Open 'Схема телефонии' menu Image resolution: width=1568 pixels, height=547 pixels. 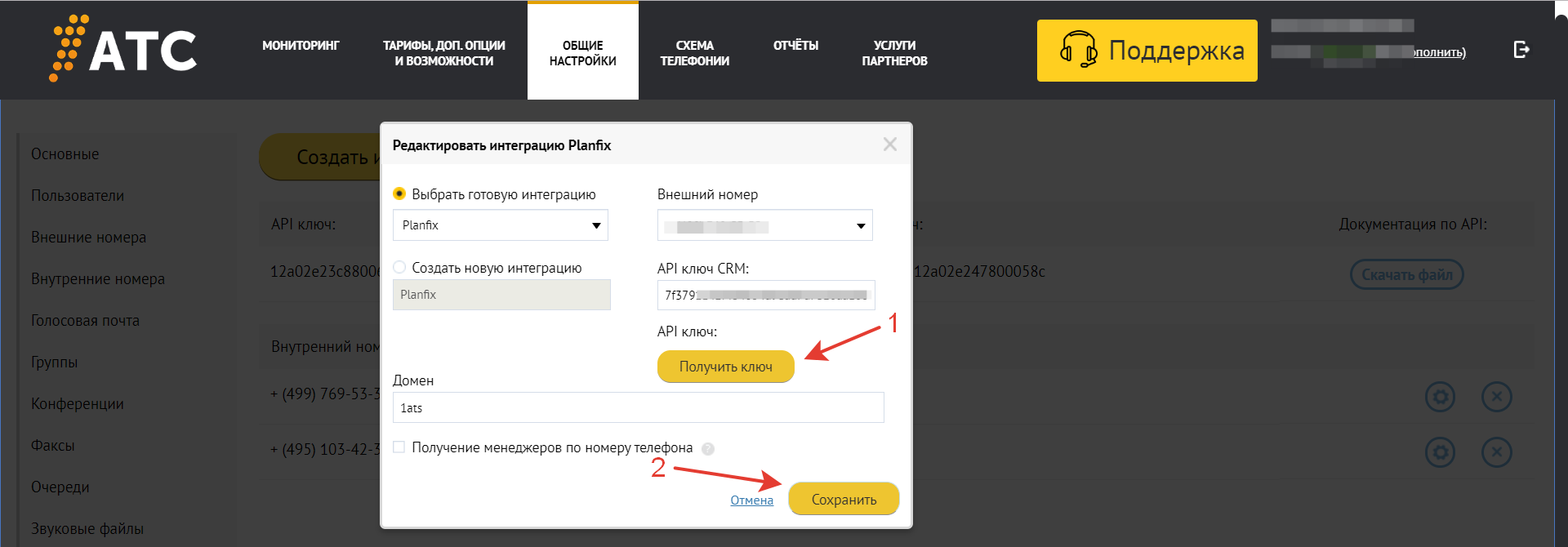tap(695, 53)
